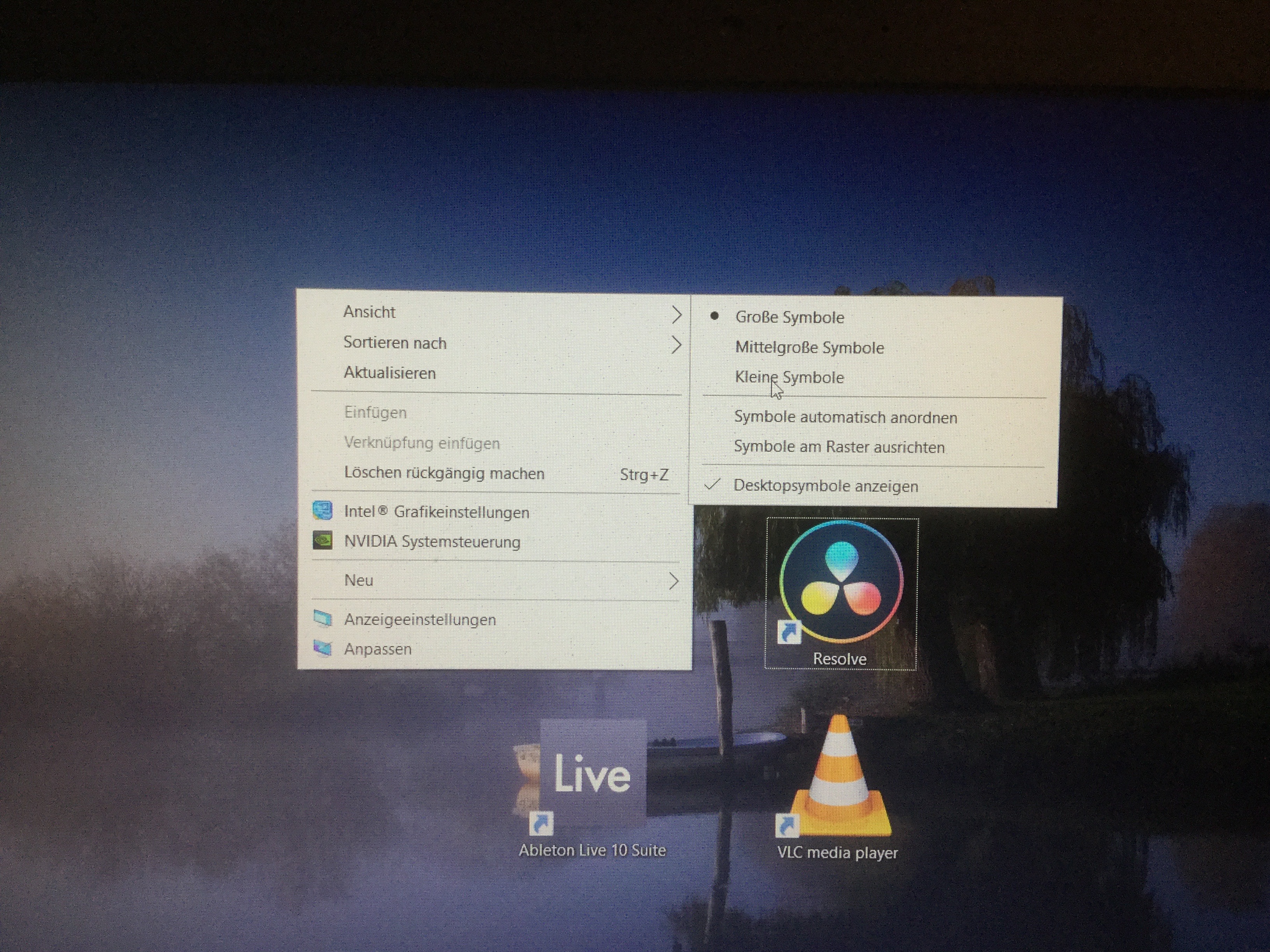This screenshot has height=952, width=1270.
Task: Click the DaVinci Resolve desktop shortcut icon
Action: [841, 581]
